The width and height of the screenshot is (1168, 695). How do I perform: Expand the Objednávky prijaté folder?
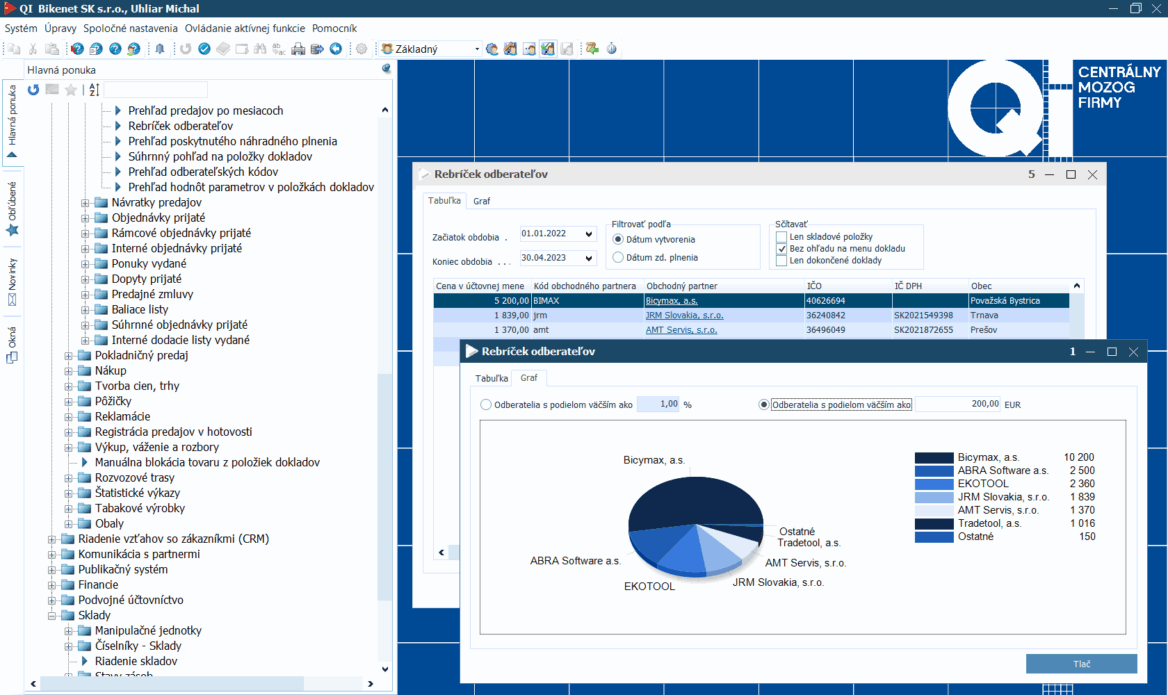[86, 218]
